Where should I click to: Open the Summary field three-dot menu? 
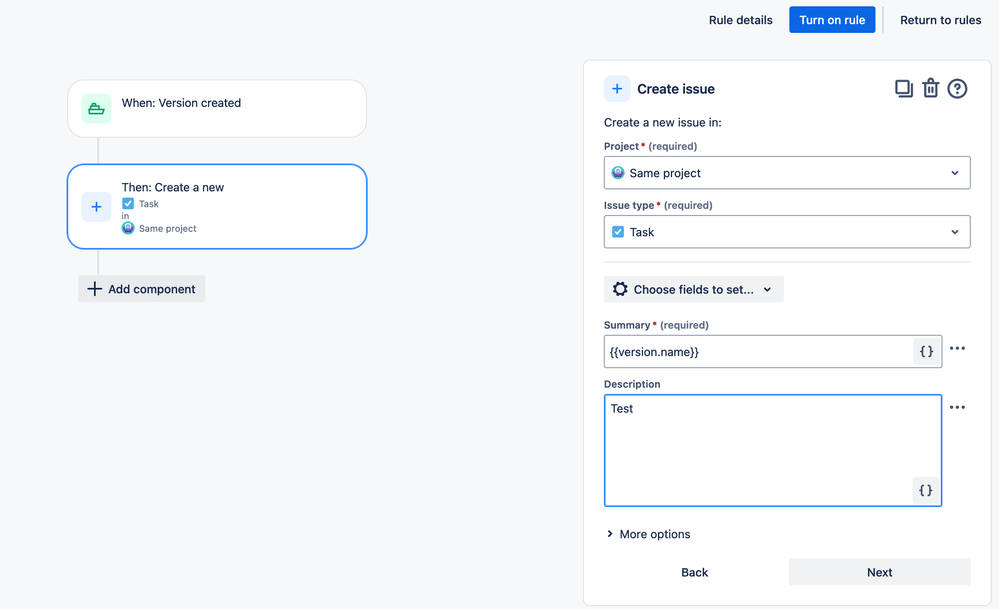[x=957, y=348]
